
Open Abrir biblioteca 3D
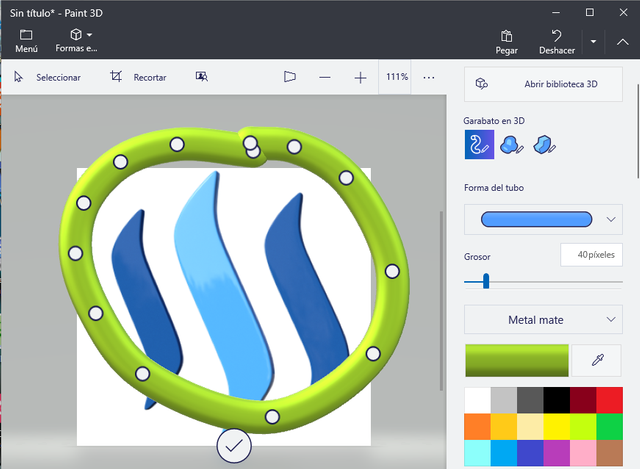tap(543, 84)
